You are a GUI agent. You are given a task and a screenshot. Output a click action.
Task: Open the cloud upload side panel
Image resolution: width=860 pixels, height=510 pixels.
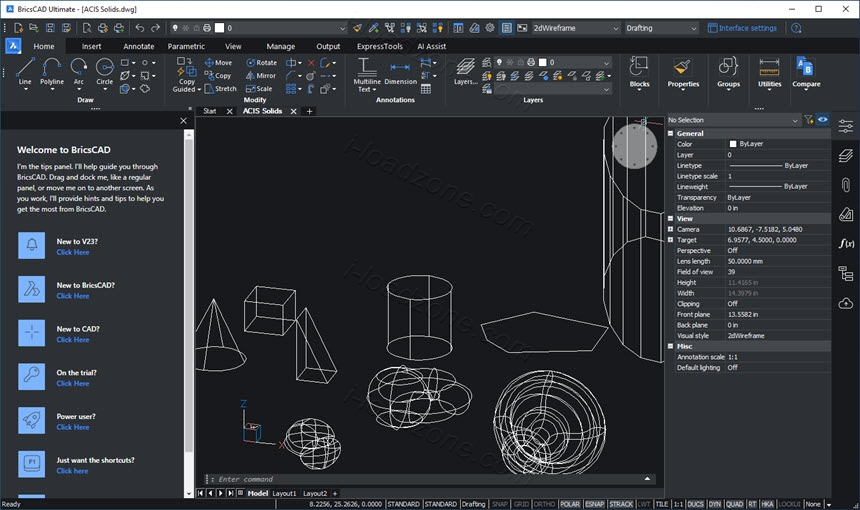(846, 303)
